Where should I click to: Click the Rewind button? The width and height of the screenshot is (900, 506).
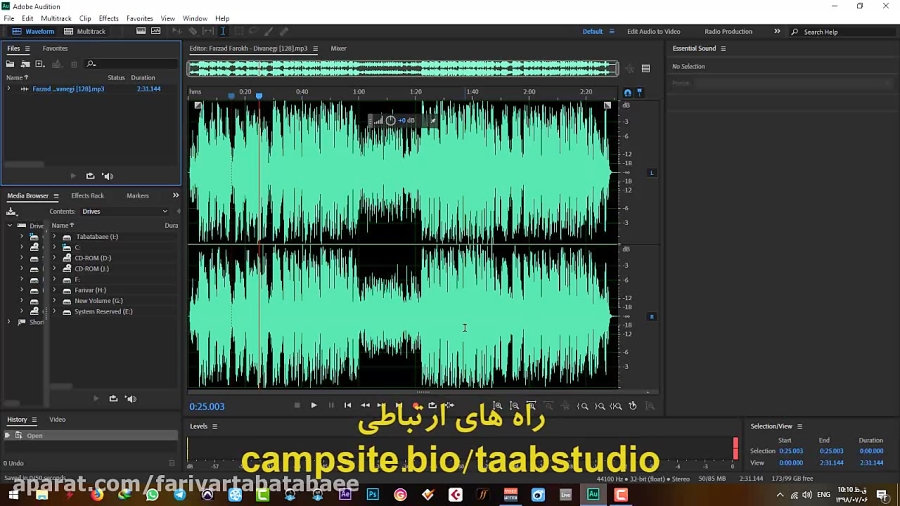[x=365, y=406]
